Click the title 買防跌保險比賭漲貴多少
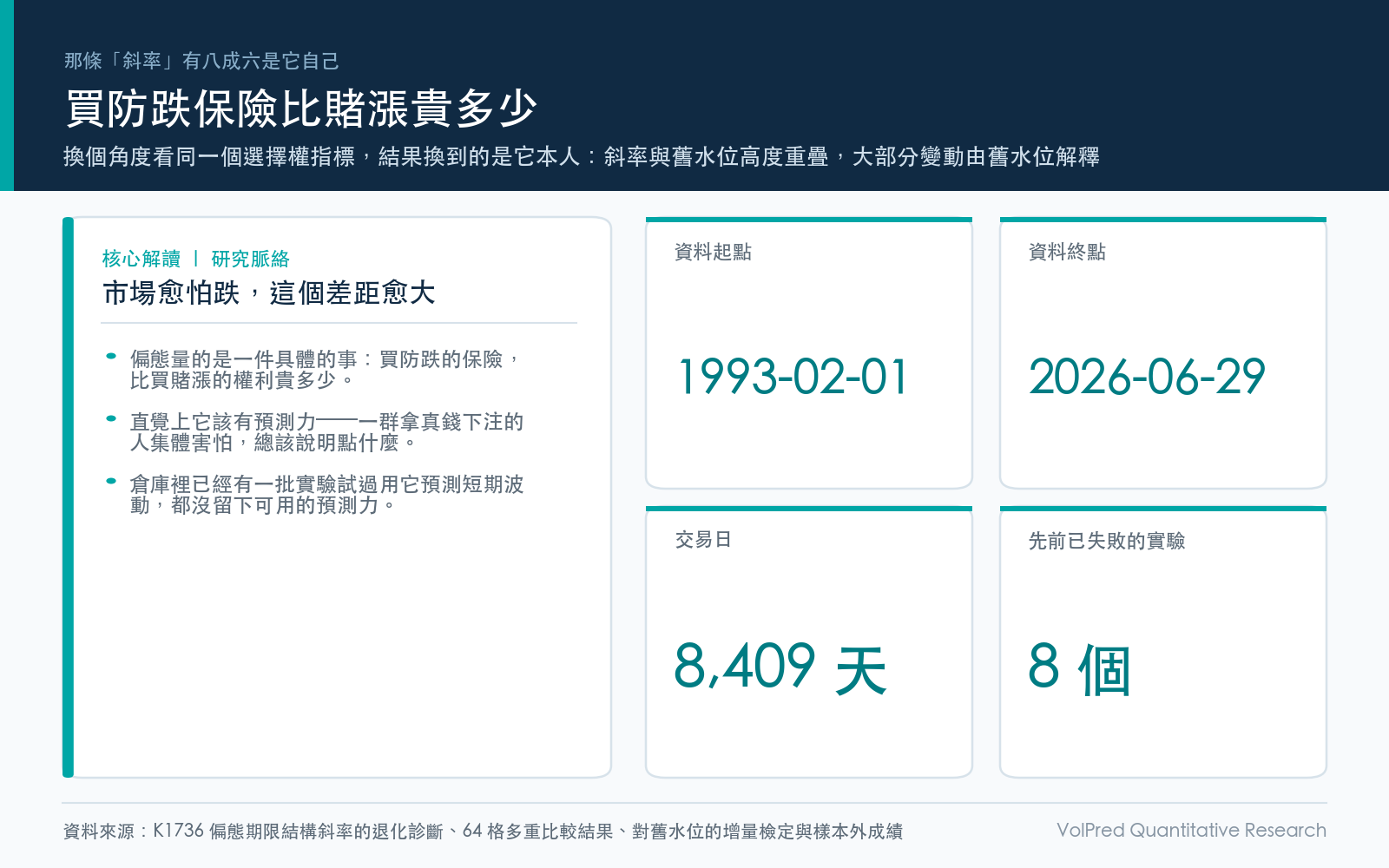 pyautogui.click(x=300, y=108)
